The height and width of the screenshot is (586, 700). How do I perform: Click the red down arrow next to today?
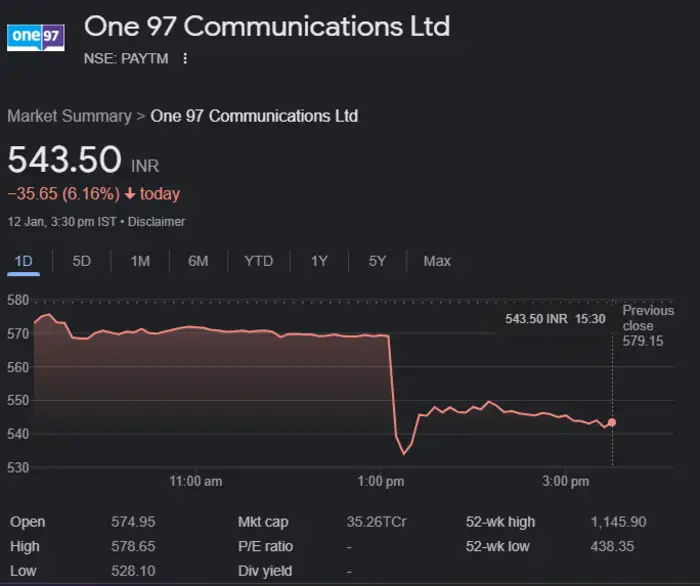[130, 194]
